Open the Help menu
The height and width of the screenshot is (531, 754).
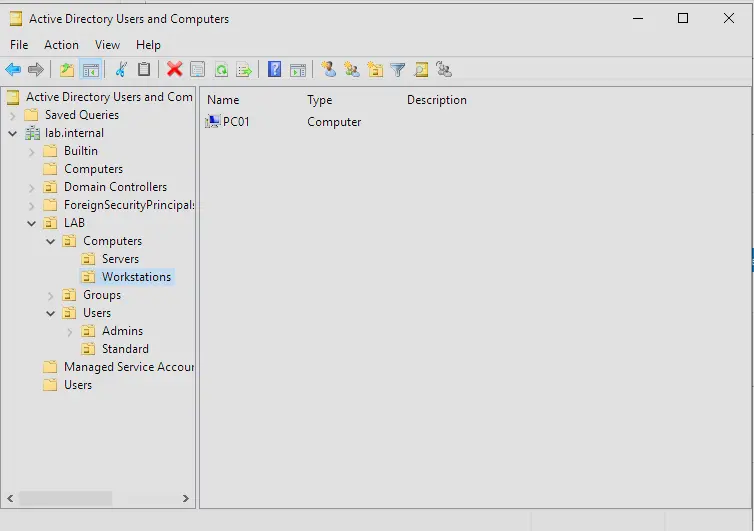point(148,45)
